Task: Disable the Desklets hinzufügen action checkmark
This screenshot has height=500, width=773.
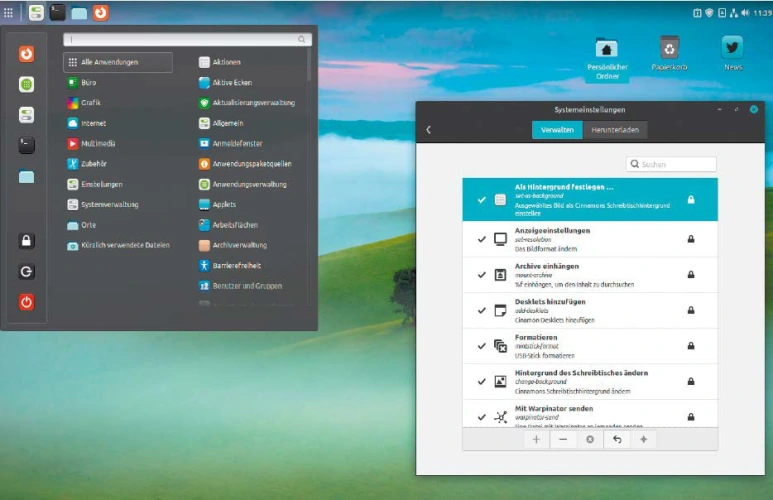Action: click(482, 311)
